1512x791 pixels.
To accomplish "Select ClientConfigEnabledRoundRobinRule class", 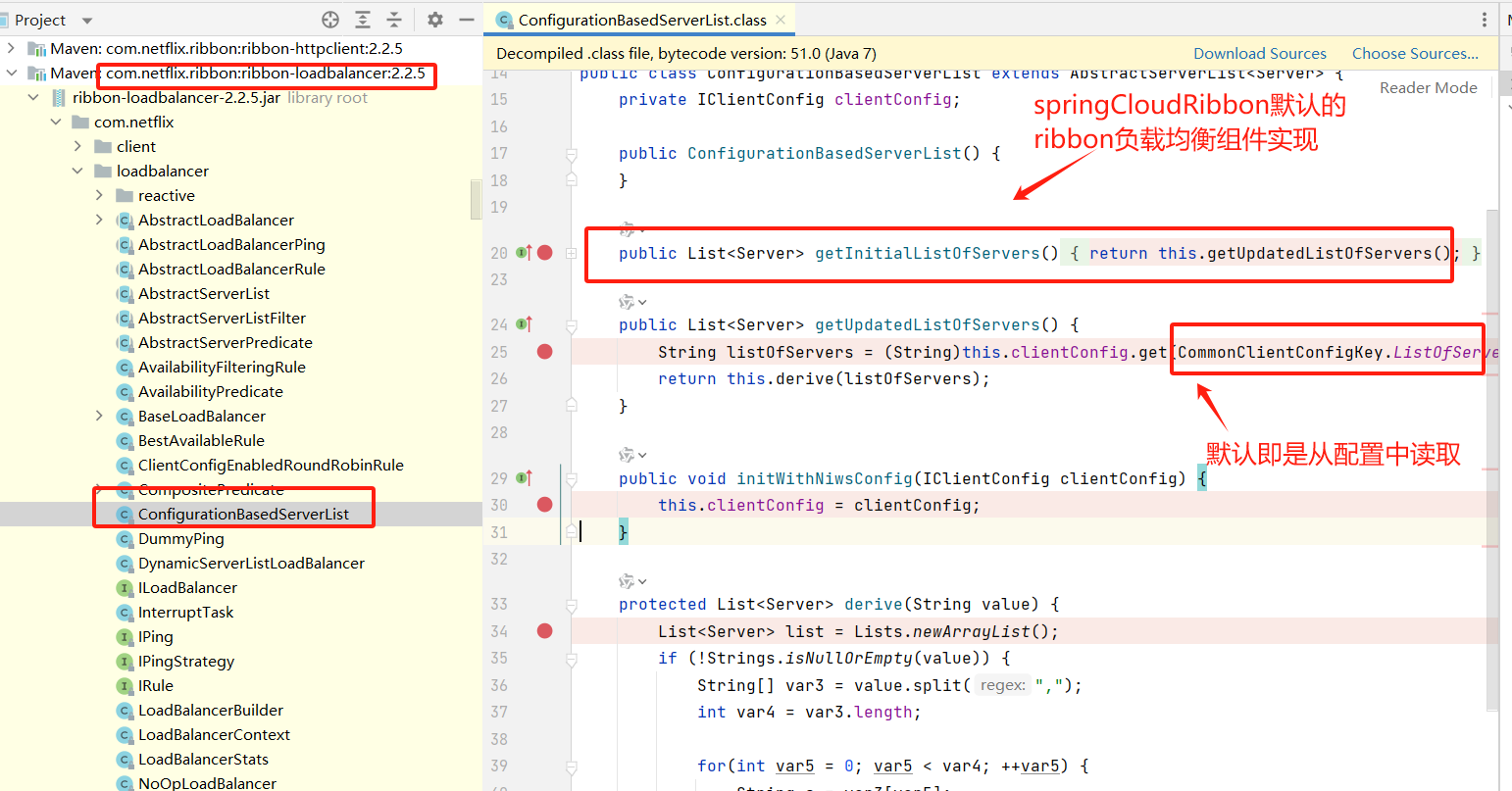I will click(x=271, y=465).
